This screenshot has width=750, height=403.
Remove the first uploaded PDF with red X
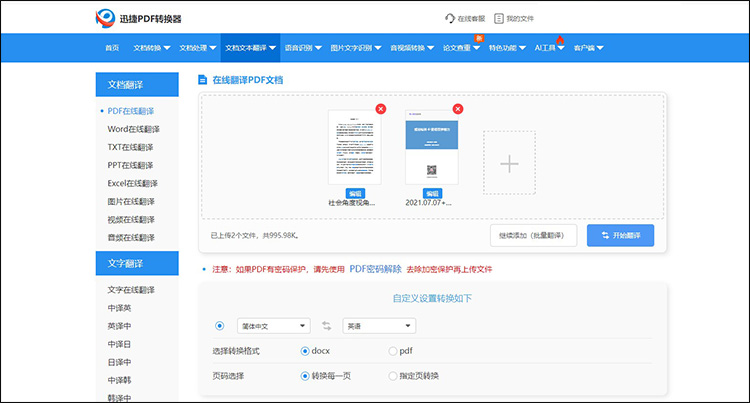pos(380,108)
